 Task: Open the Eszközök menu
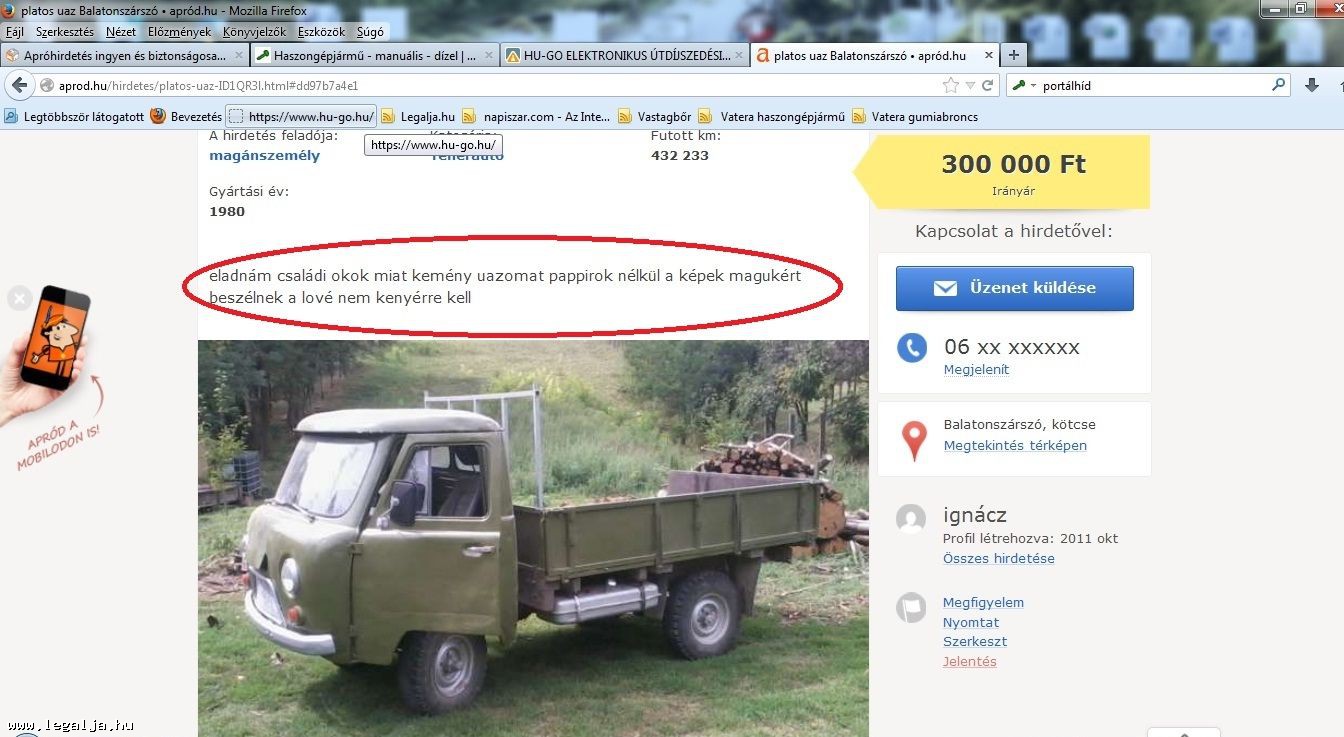pyautogui.click(x=321, y=32)
